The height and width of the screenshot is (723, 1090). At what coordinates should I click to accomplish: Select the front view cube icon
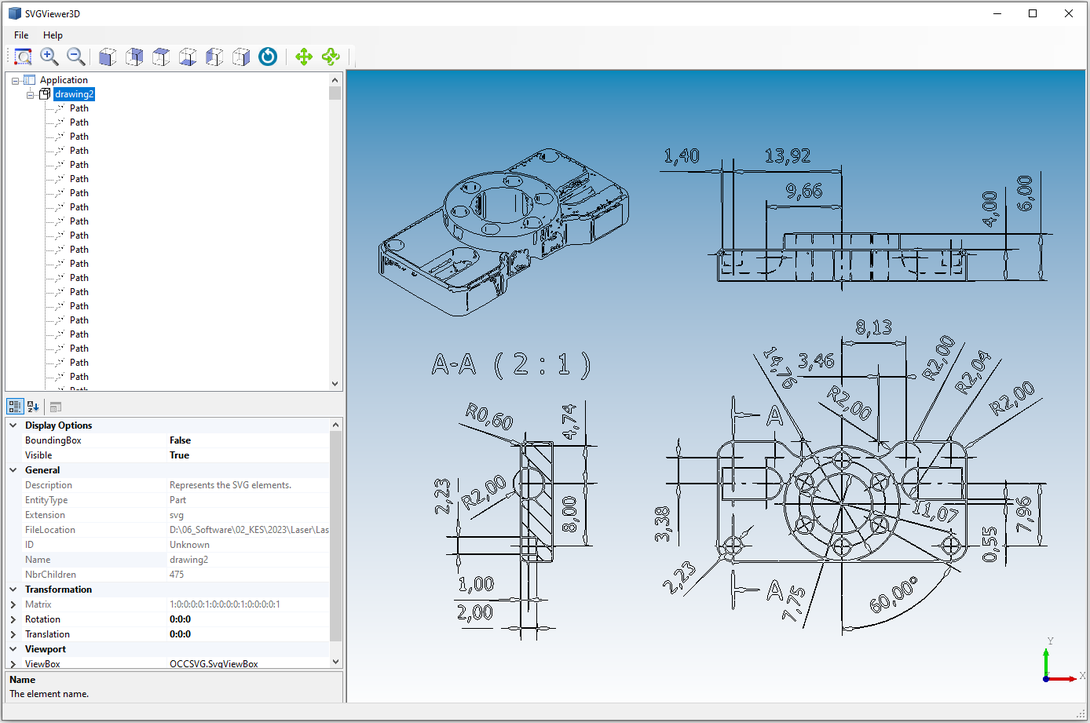click(107, 57)
